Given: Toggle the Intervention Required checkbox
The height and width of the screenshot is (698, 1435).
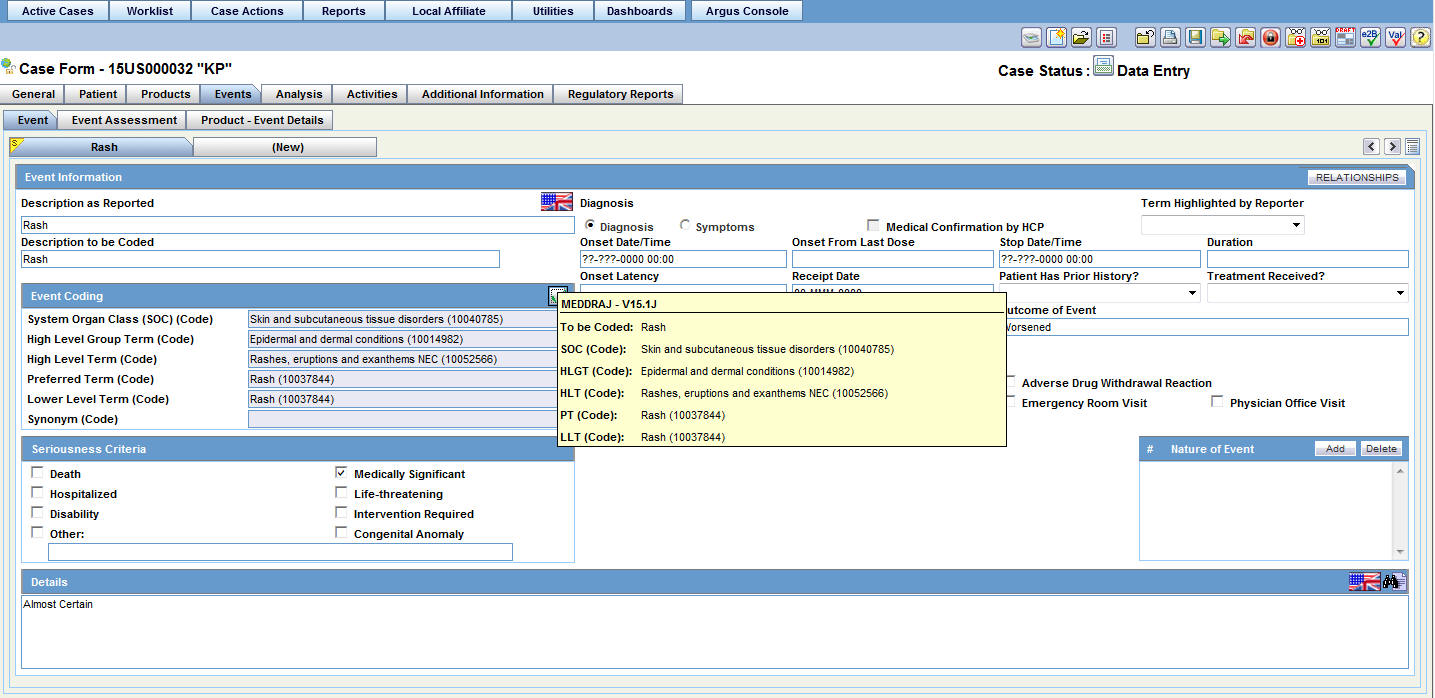Looking at the screenshot, I should (341, 513).
